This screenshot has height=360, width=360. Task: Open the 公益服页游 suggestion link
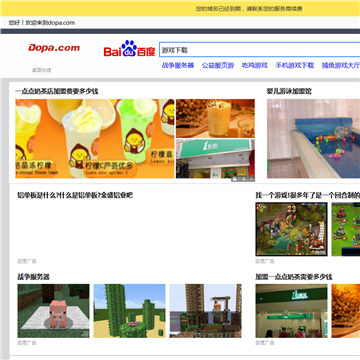218,65
